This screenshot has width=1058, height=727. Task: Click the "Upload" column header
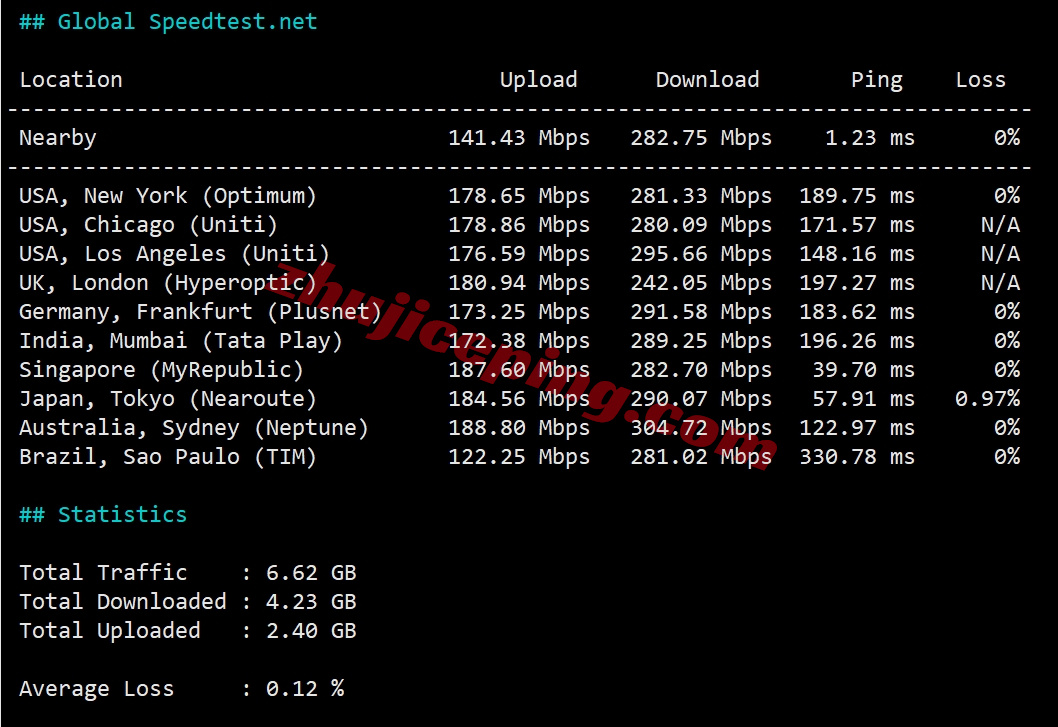[538, 79]
